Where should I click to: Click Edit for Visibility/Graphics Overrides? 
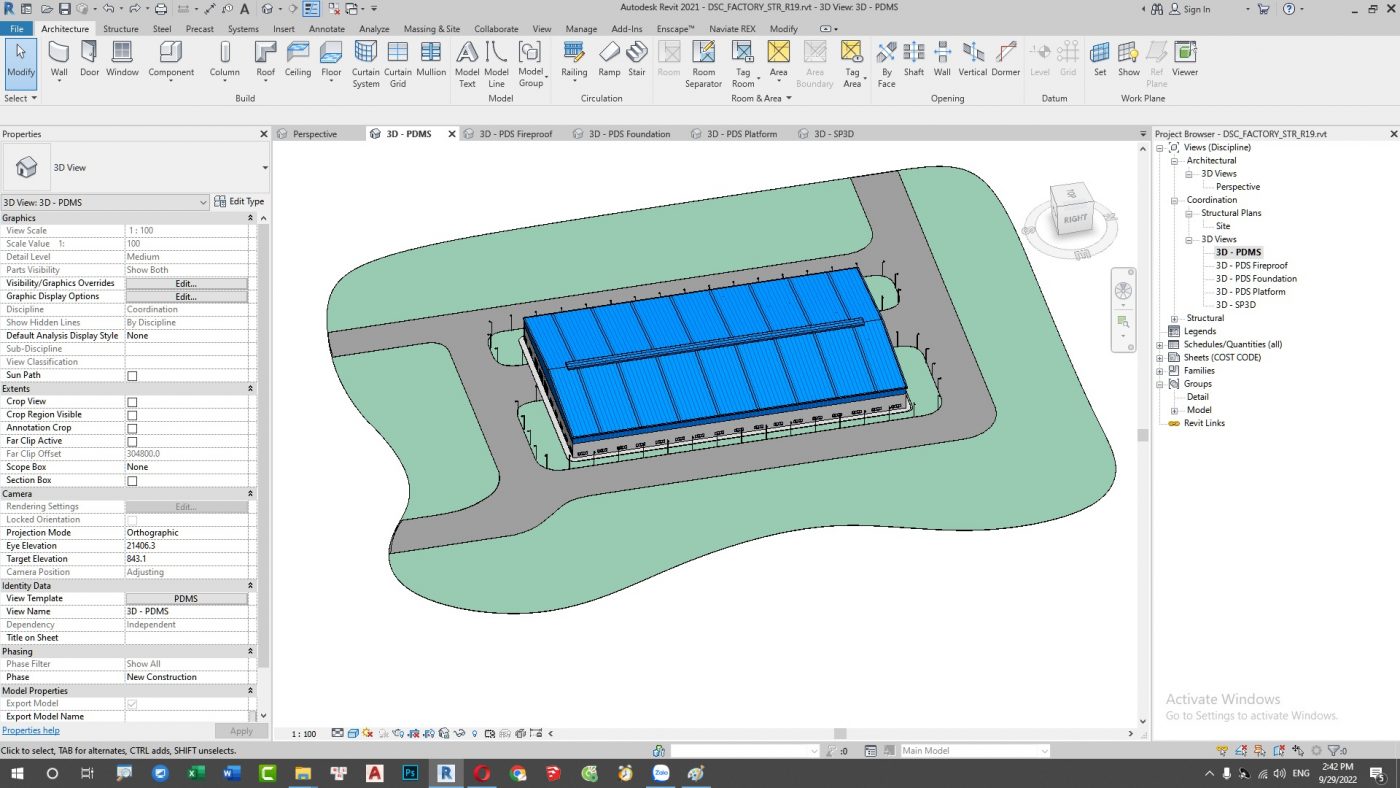[x=186, y=284]
